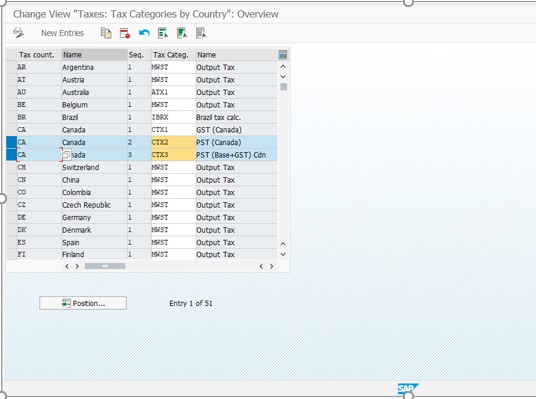Click the CTX2 tax category field

[x=173, y=142]
